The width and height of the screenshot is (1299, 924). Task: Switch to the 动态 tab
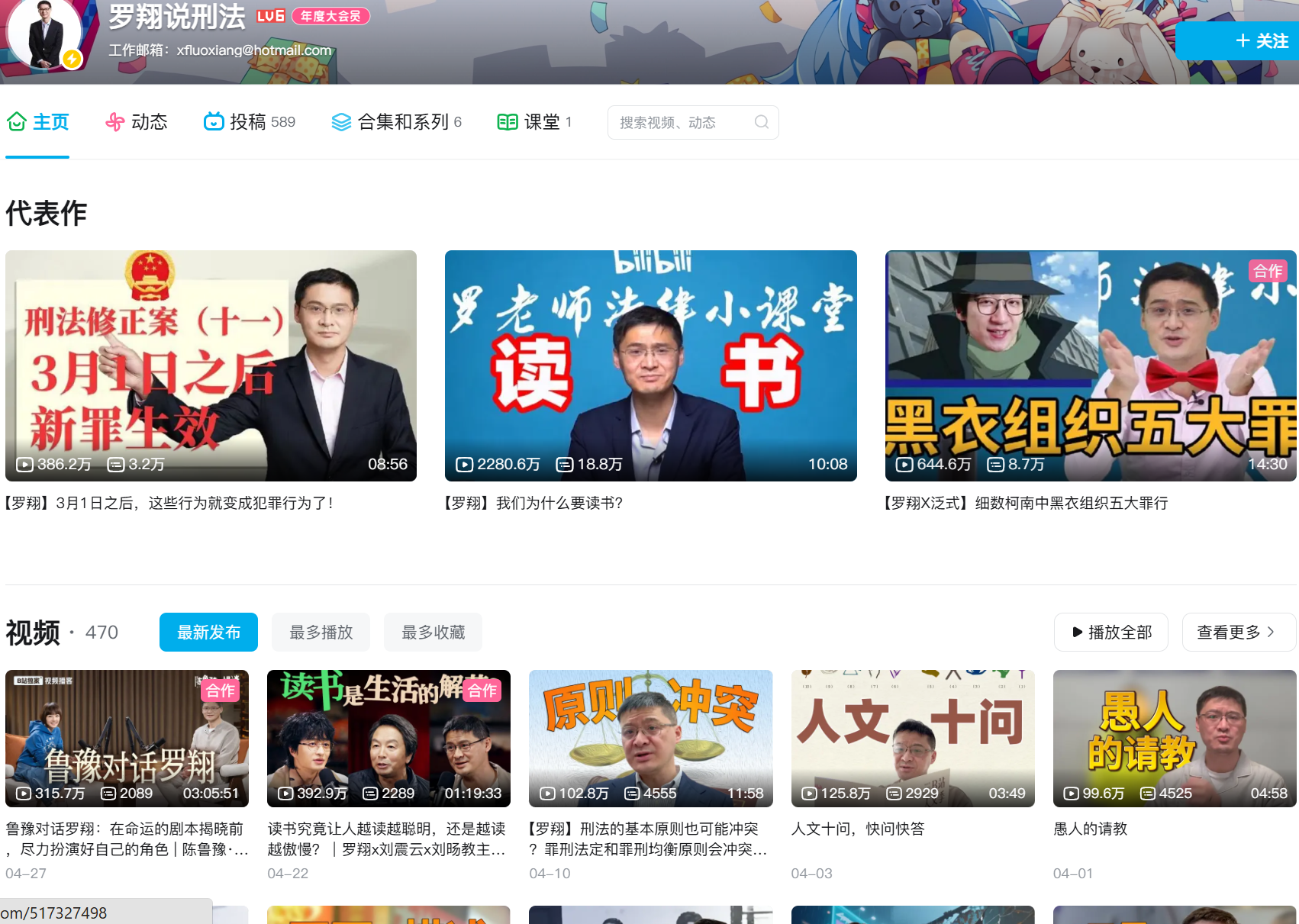coord(137,122)
